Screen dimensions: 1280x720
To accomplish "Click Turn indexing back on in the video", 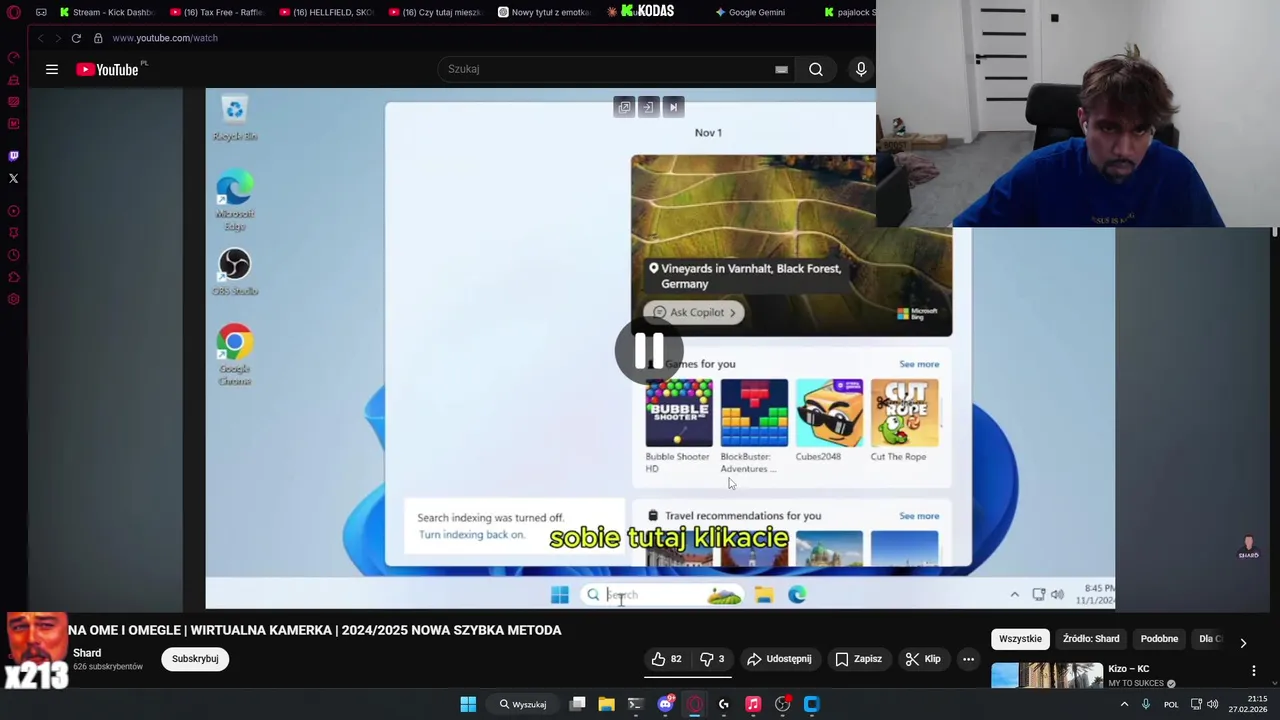I will pos(471,534).
